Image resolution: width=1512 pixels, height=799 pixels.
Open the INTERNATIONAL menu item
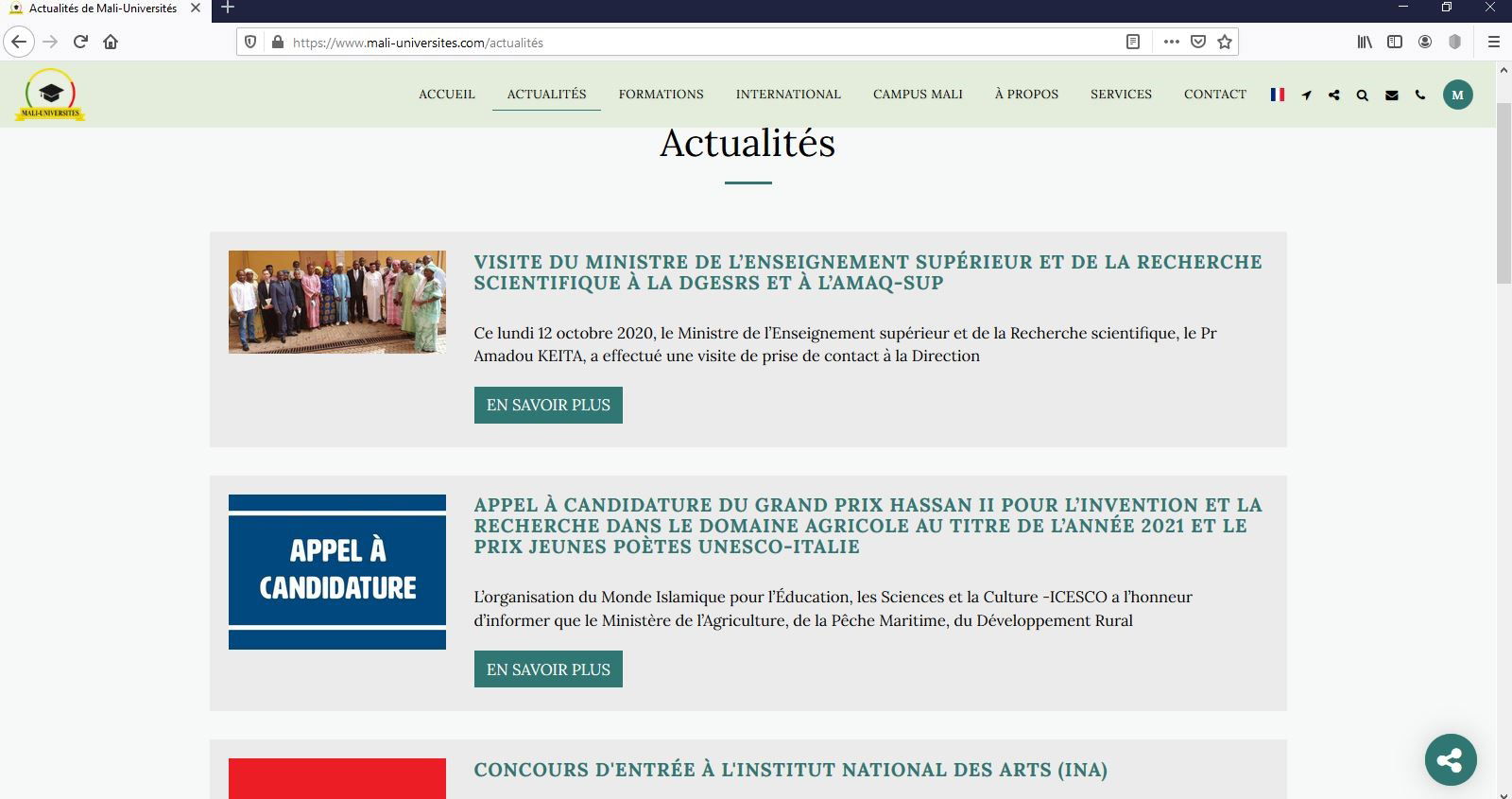click(x=788, y=95)
